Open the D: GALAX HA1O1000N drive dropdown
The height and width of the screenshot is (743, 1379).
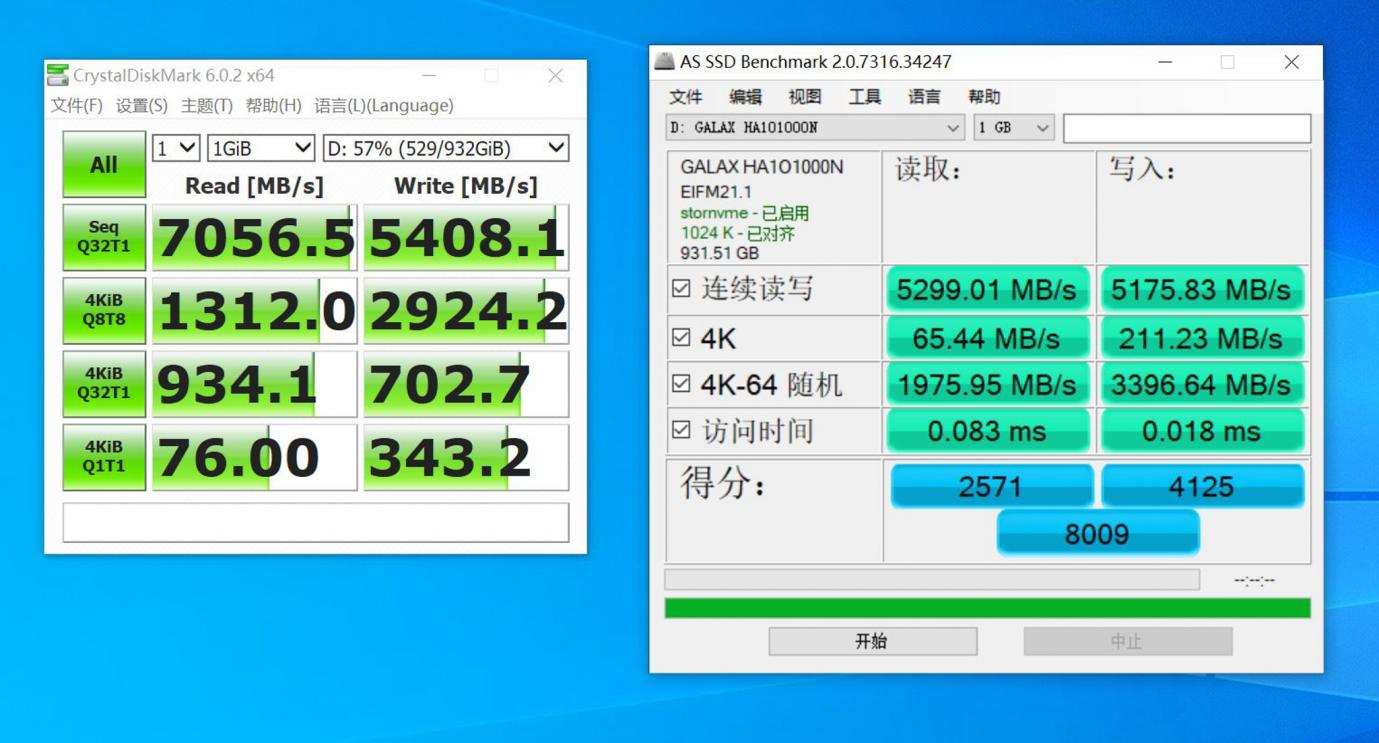point(816,128)
